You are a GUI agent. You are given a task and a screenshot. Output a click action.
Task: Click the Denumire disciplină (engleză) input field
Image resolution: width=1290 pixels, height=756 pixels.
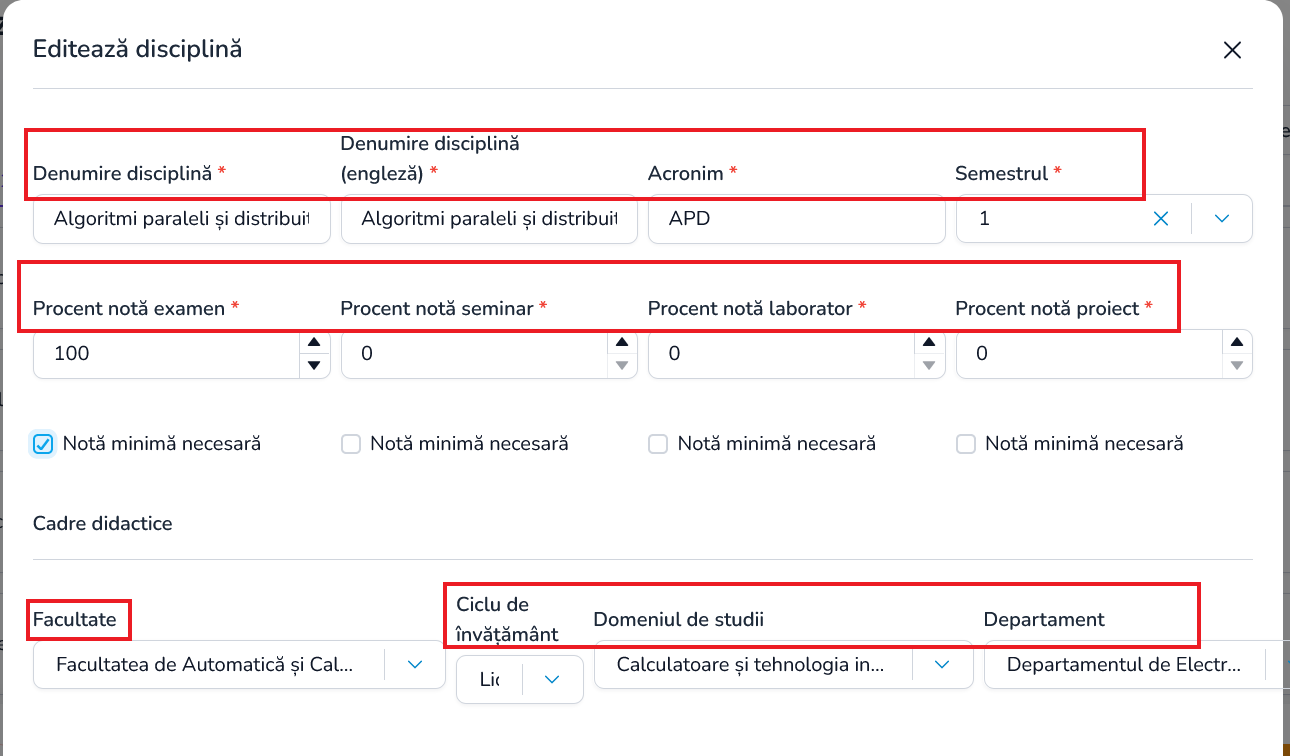[489, 218]
